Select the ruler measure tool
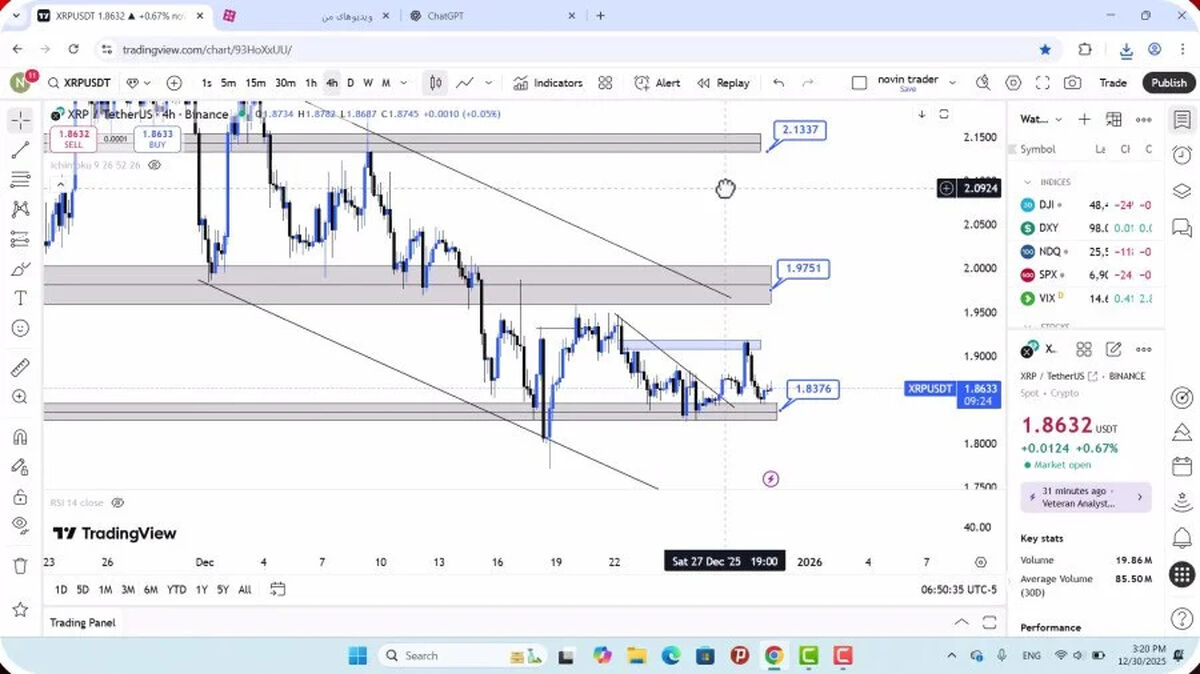 click(x=20, y=367)
